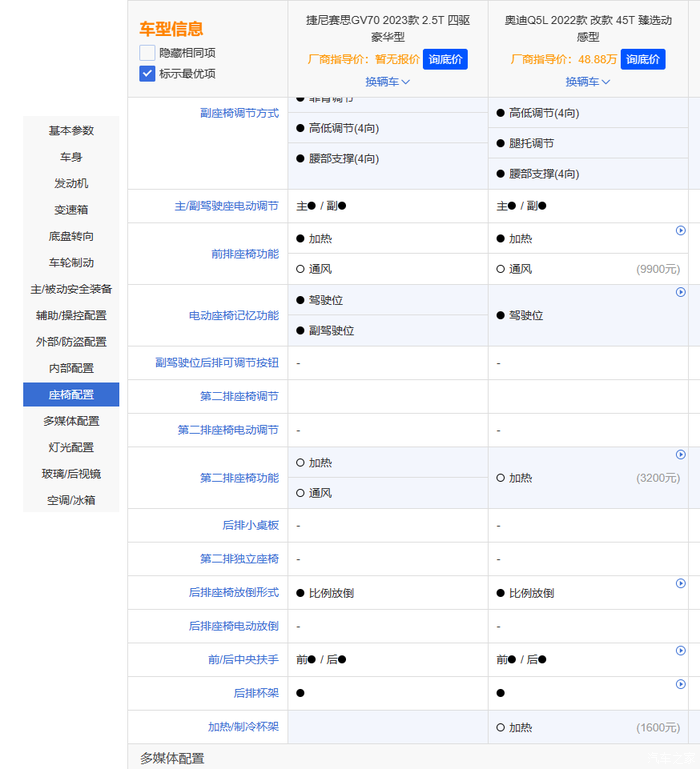Expand 换辆车 dropdown for Genesis GV70
The height and width of the screenshot is (769, 700).
pyautogui.click(x=388, y=82)
